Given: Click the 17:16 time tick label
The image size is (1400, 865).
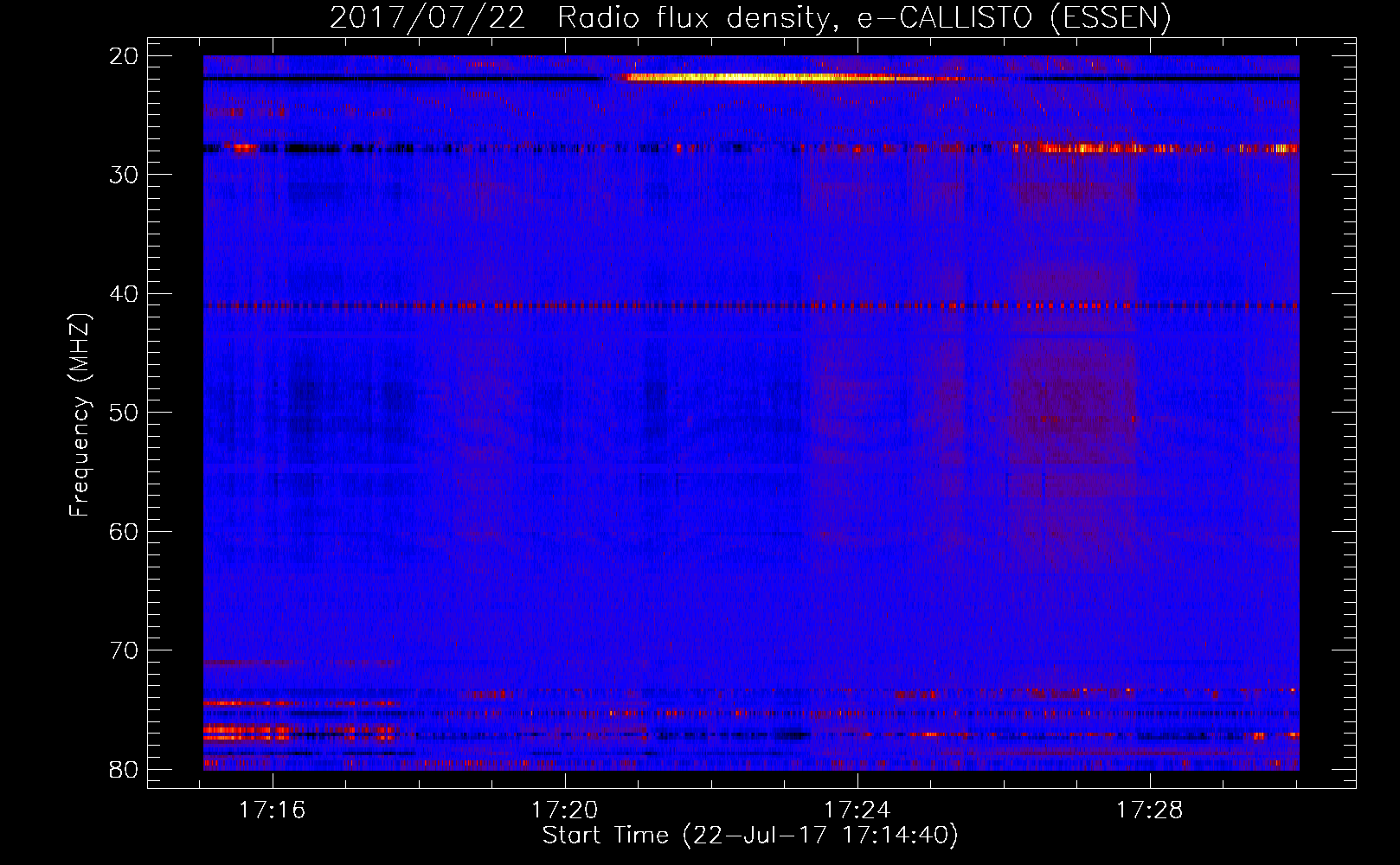Looking at the screenshot, I should click(273, 811).
